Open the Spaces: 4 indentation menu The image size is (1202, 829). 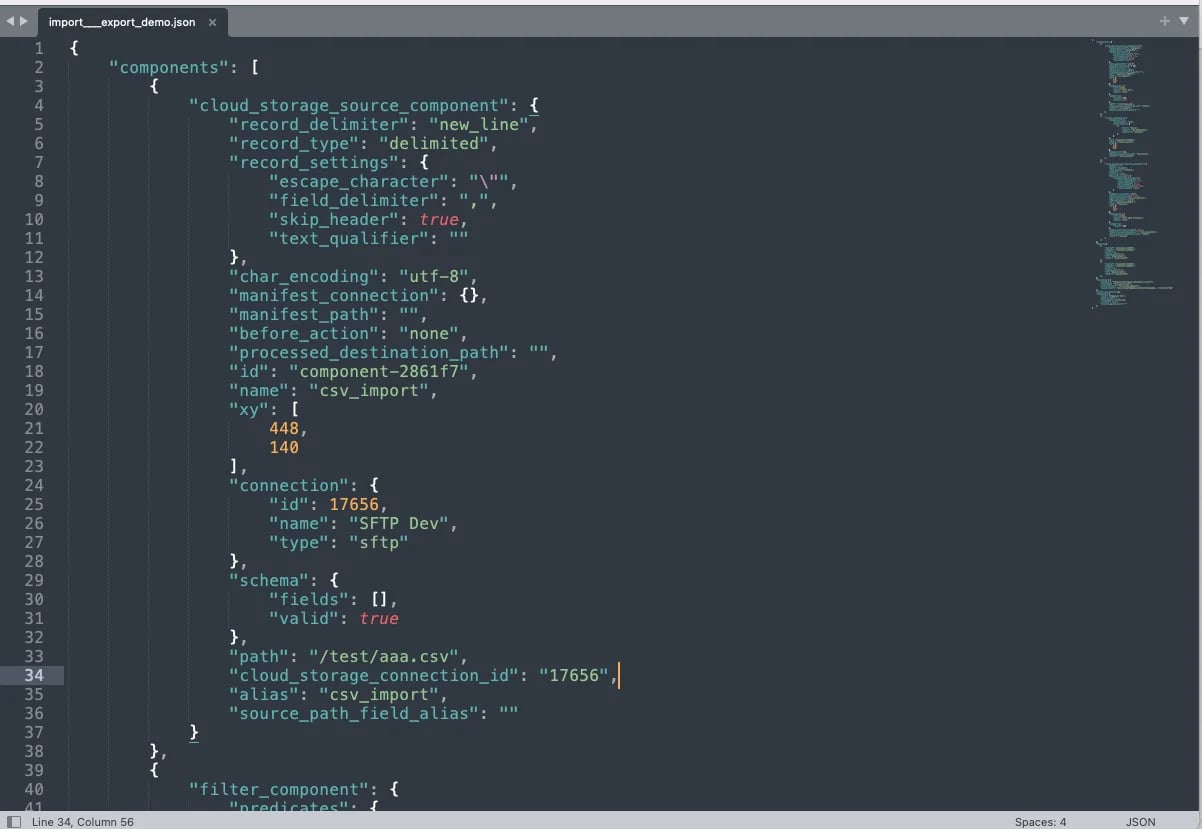(x=1040, y=822)
